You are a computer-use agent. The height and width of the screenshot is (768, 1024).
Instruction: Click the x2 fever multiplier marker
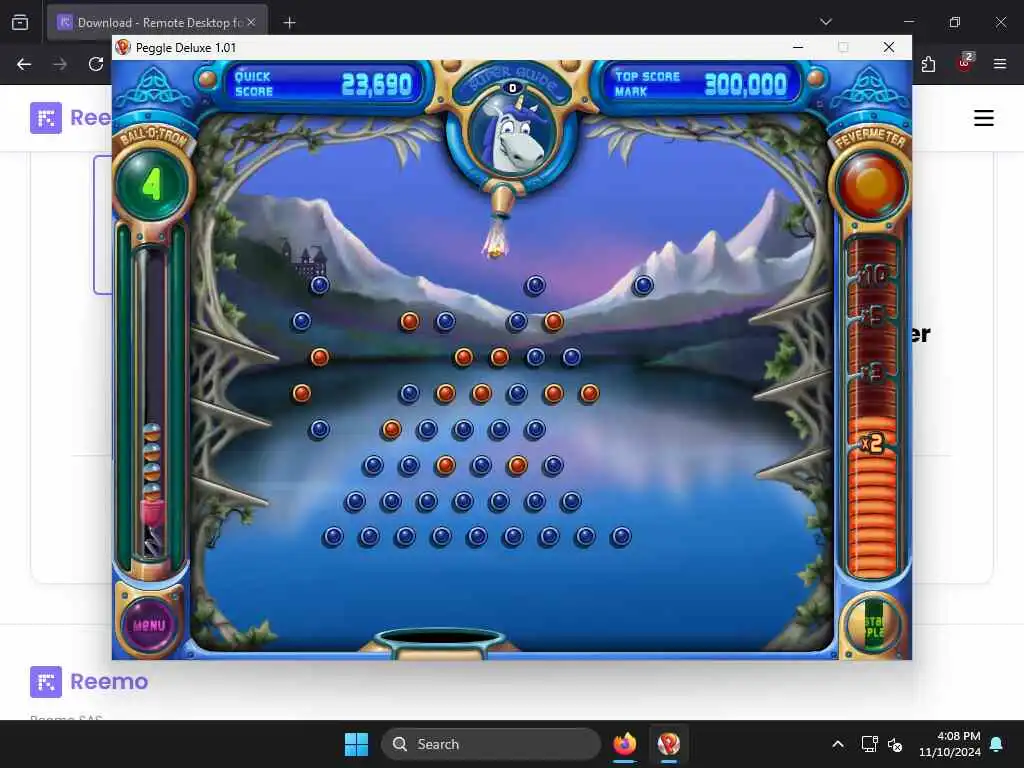(871, 443)
